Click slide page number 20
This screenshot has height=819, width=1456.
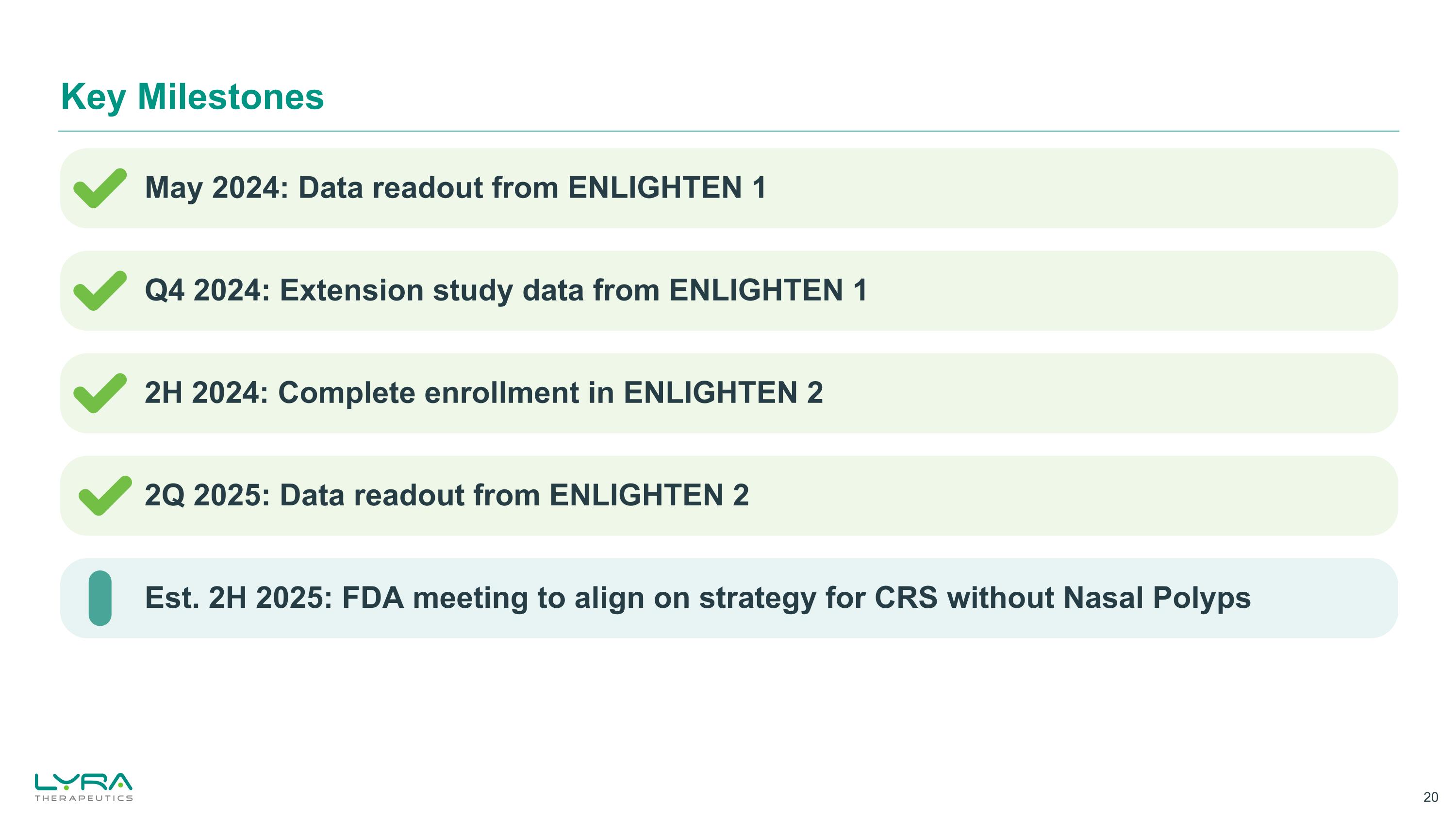pyautogui.click(x=1431, y=798)
